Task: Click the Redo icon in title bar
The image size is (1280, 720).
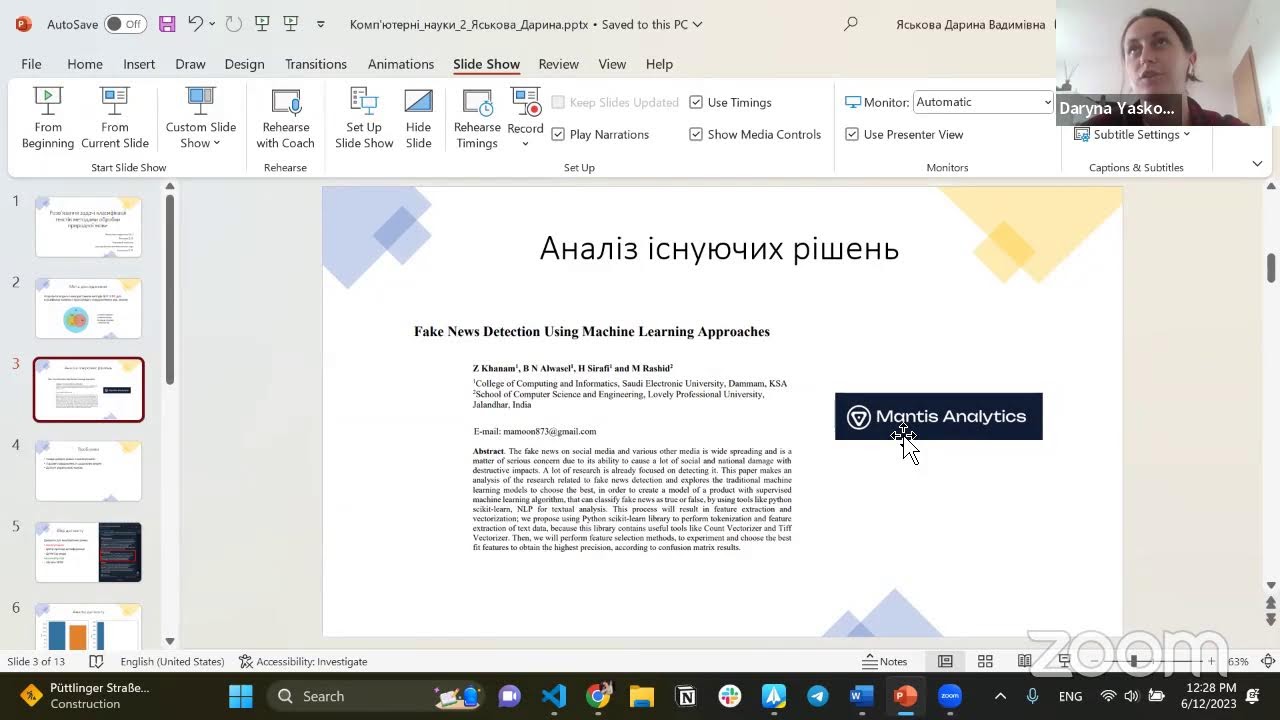Action: [x=233, y=24]
